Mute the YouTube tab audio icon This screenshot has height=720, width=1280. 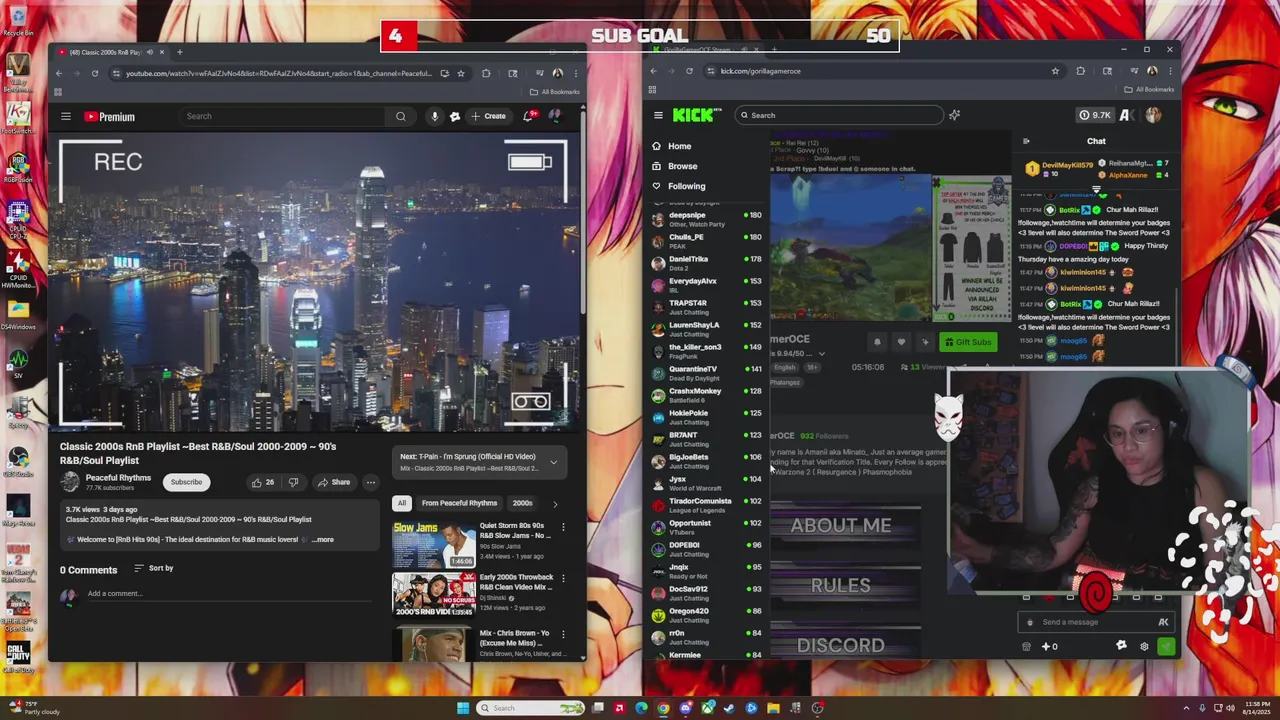pos(150,52)
